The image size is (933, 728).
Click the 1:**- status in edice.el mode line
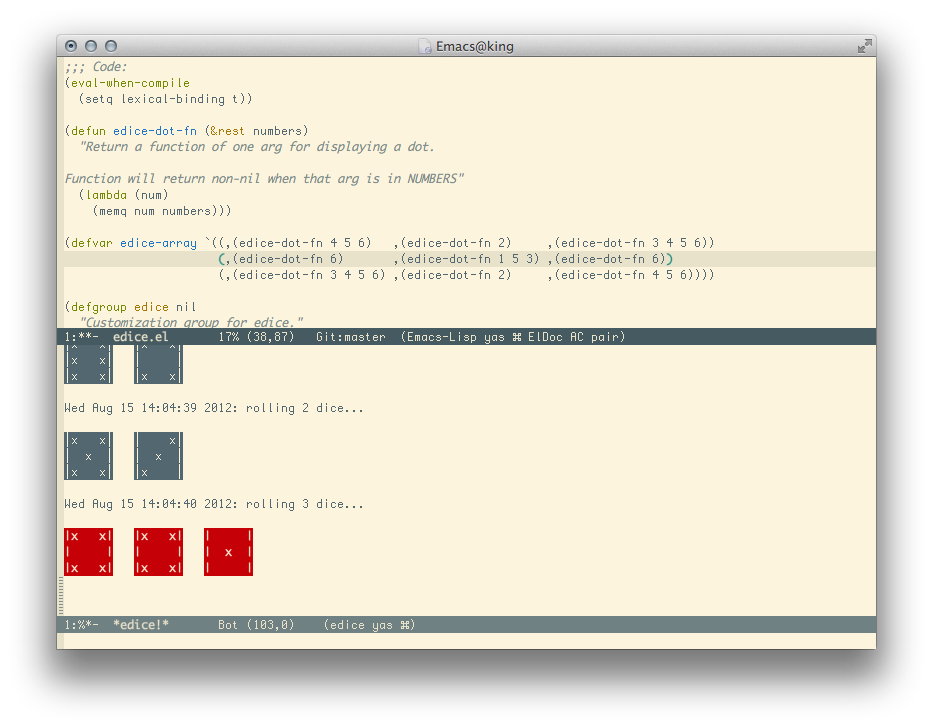[x=82, y=337]
